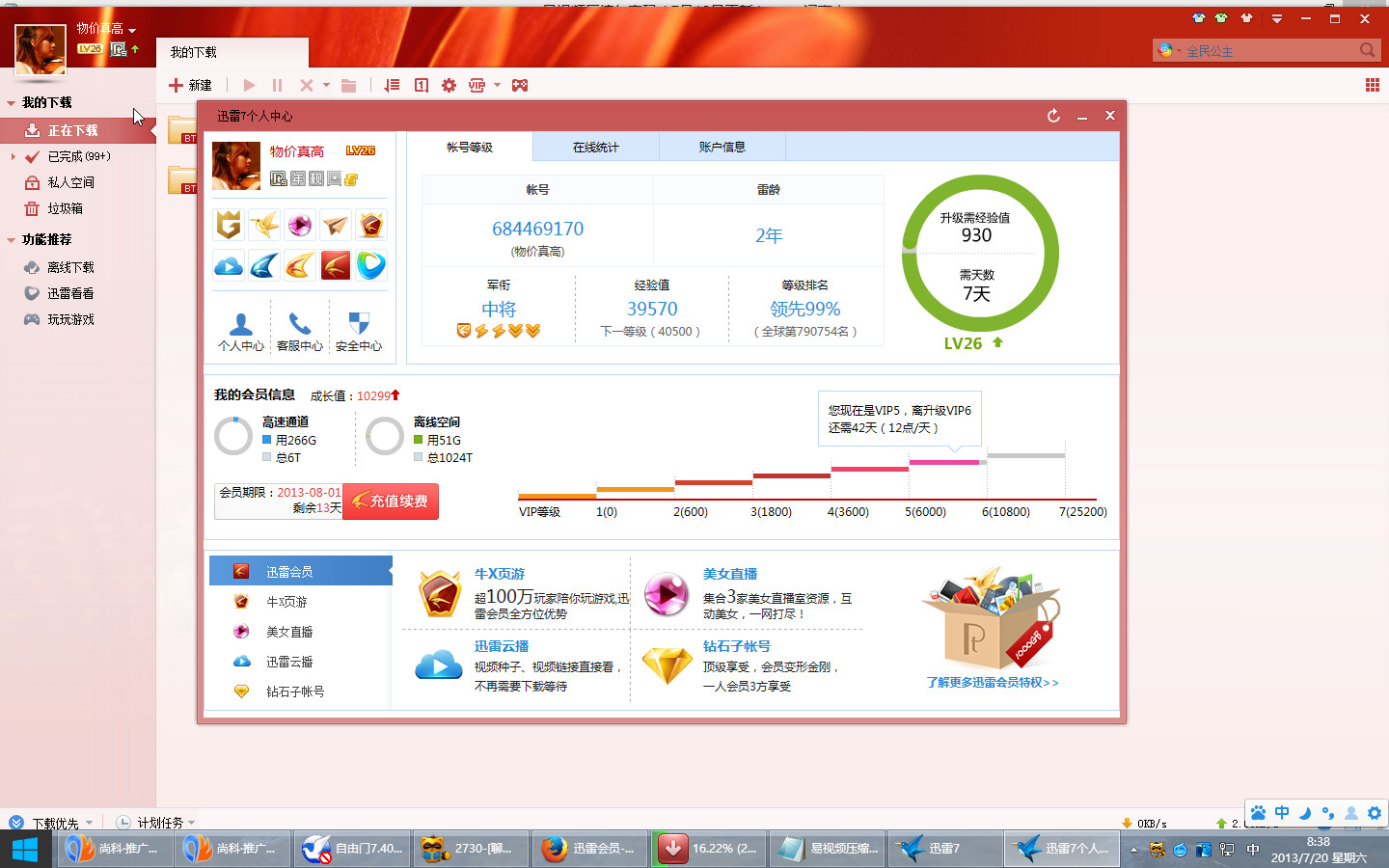1389x868 pixels.
Task: Open the download folder from the toolbar
Action: (348, 85)
